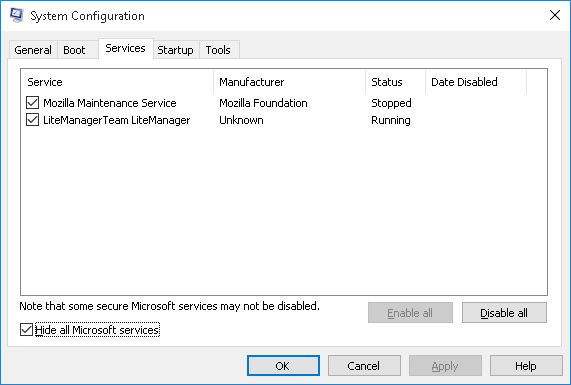Sort list by the Service column header
Viewport: 571px width, 385px height.
tap(117, 82)
